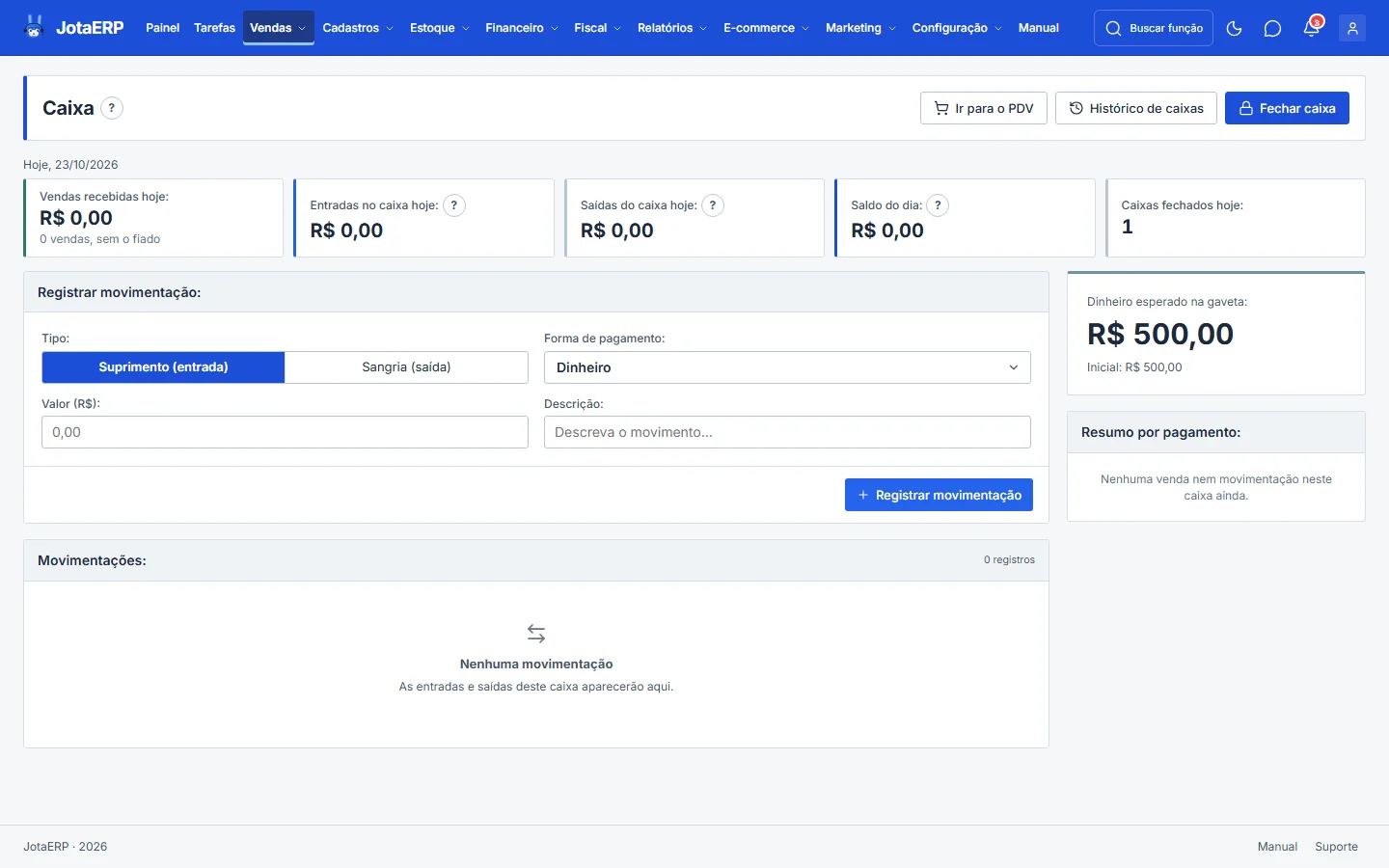The width and height of the screenshot is (1389, 868).
Task: Open the user profile icon
Action: click(x=1352, y=28)
